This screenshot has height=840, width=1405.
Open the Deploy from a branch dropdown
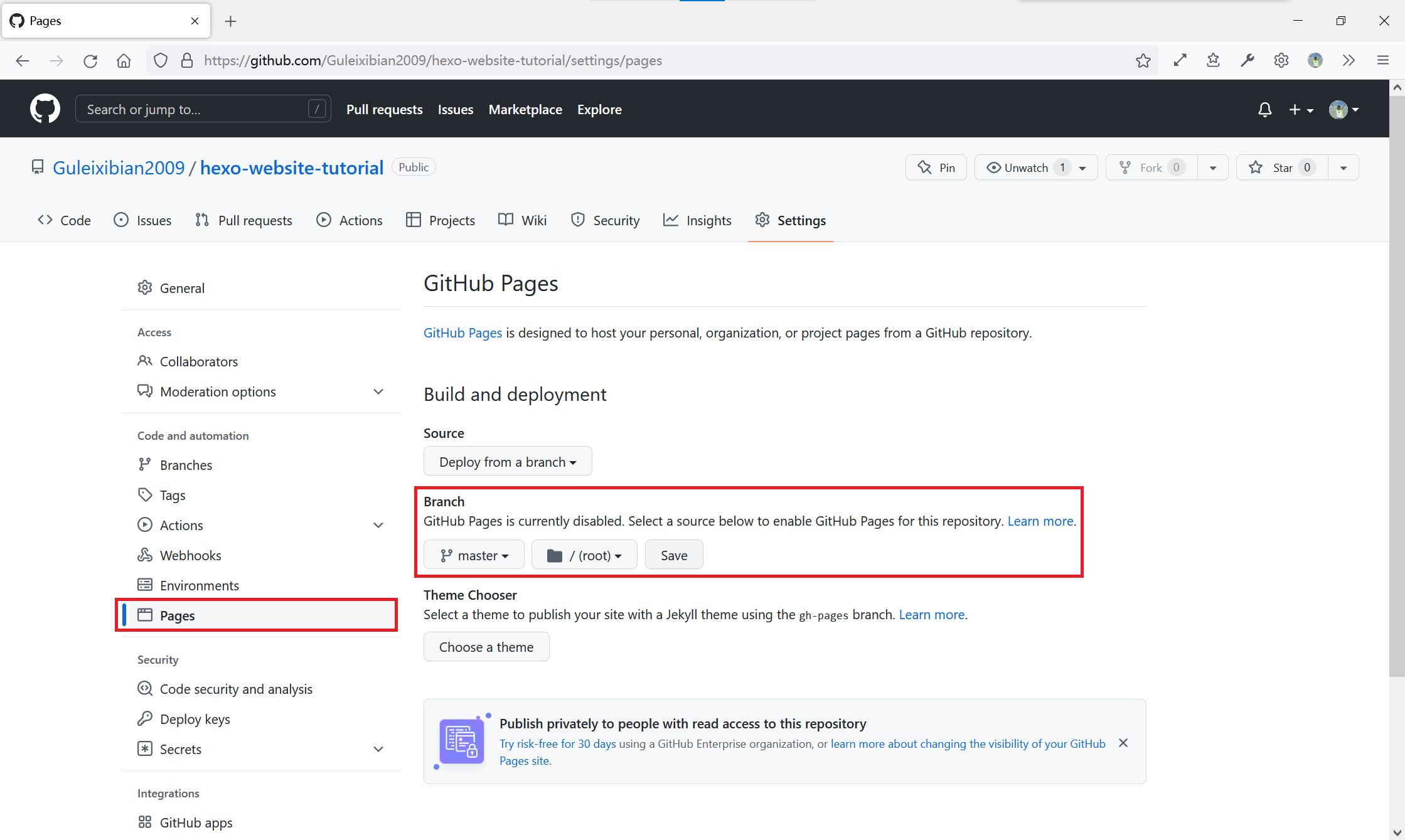coord(507,462)
